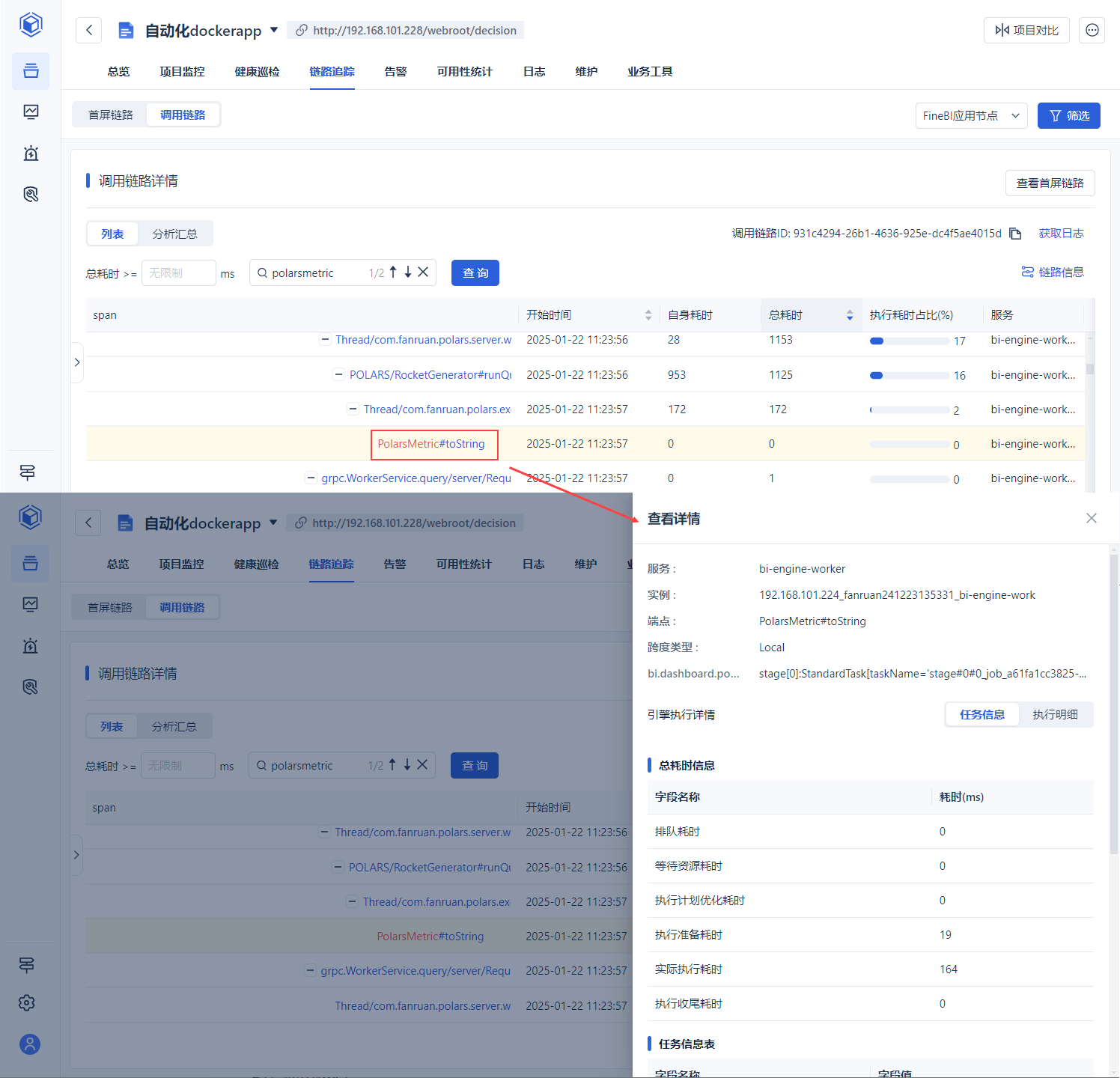Select the 任务信息 tab in the drawer
This screenshot has width=1120, height=1078.
click(982, 714)
